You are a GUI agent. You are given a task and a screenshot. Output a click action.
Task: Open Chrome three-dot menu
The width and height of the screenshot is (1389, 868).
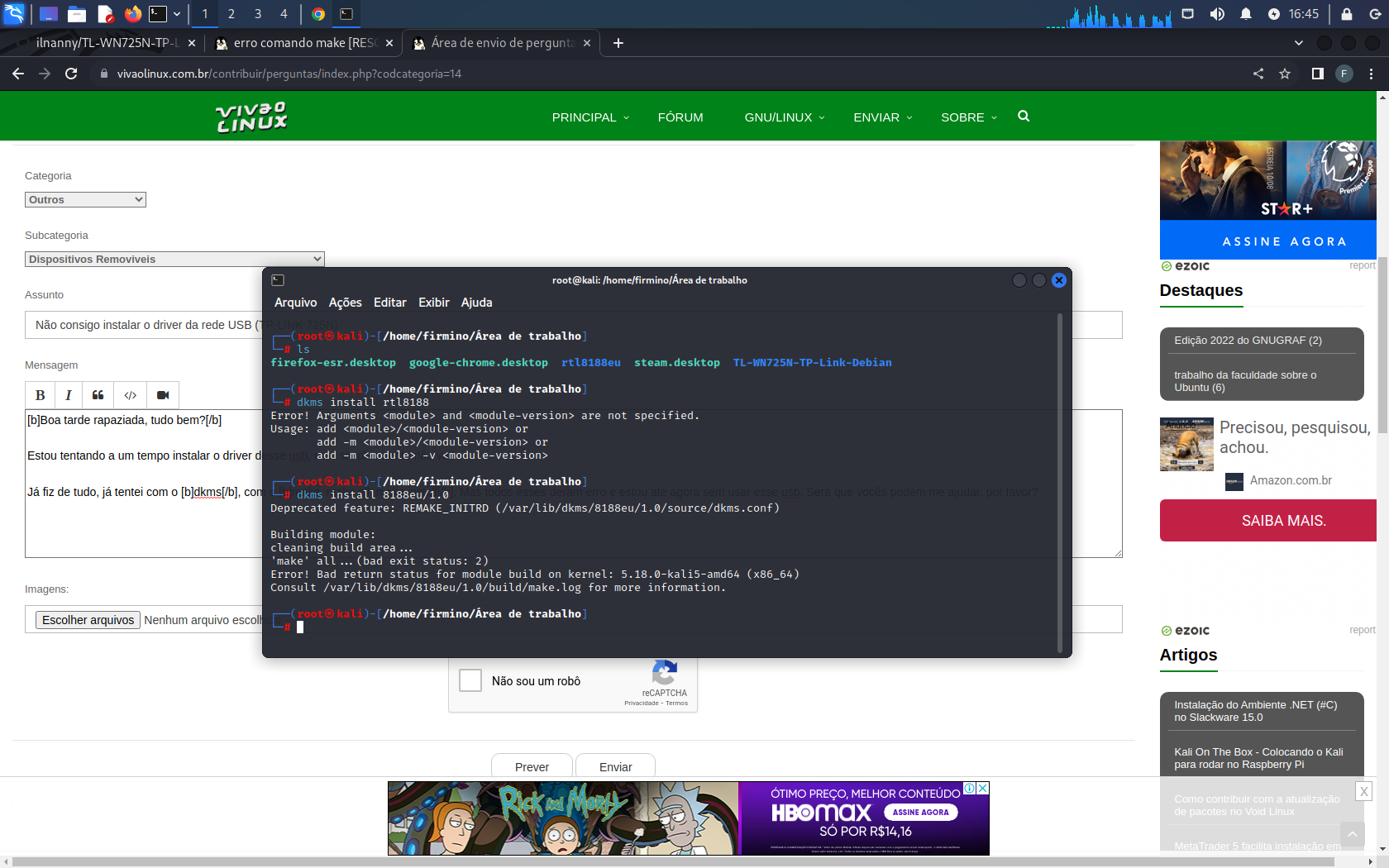(x=1371, y=74)
